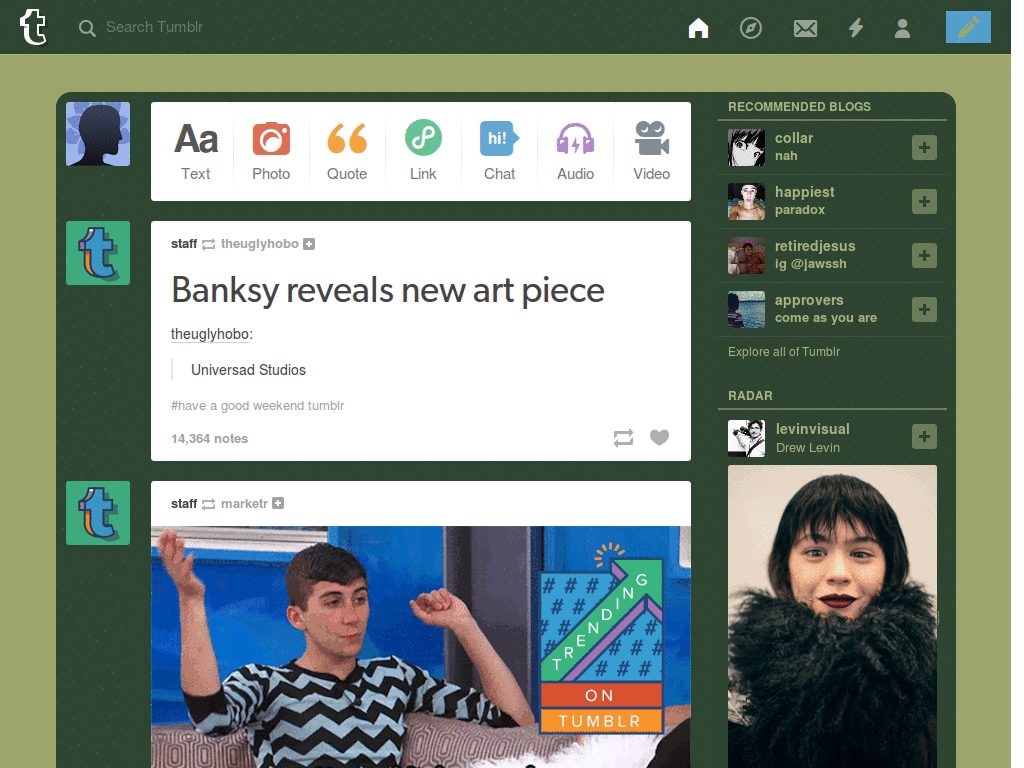Viewport: 1024px width, 768px height.
Task: Click the 'ig @jawssh' blog description
Action: (x=810, y=264)
